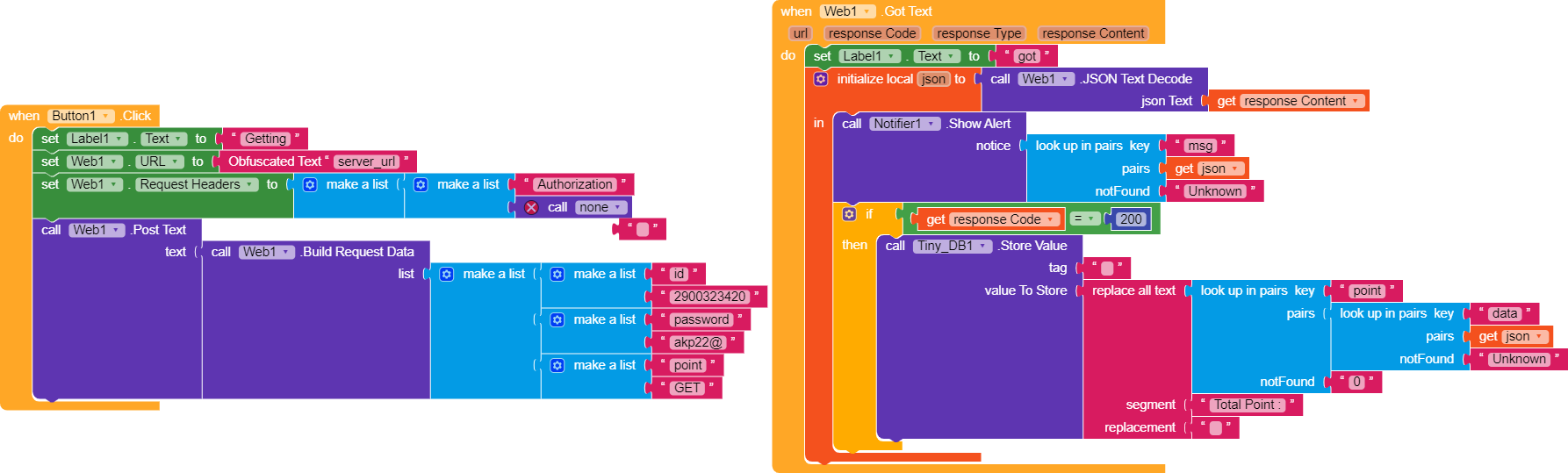Click the number 200 value field

pos(1131,219)
